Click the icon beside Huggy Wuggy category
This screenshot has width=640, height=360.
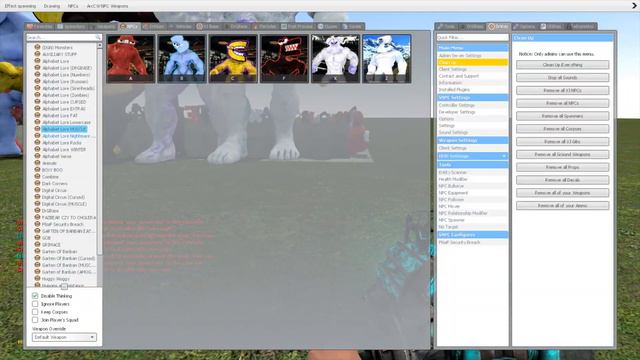(x=37, y=278)
